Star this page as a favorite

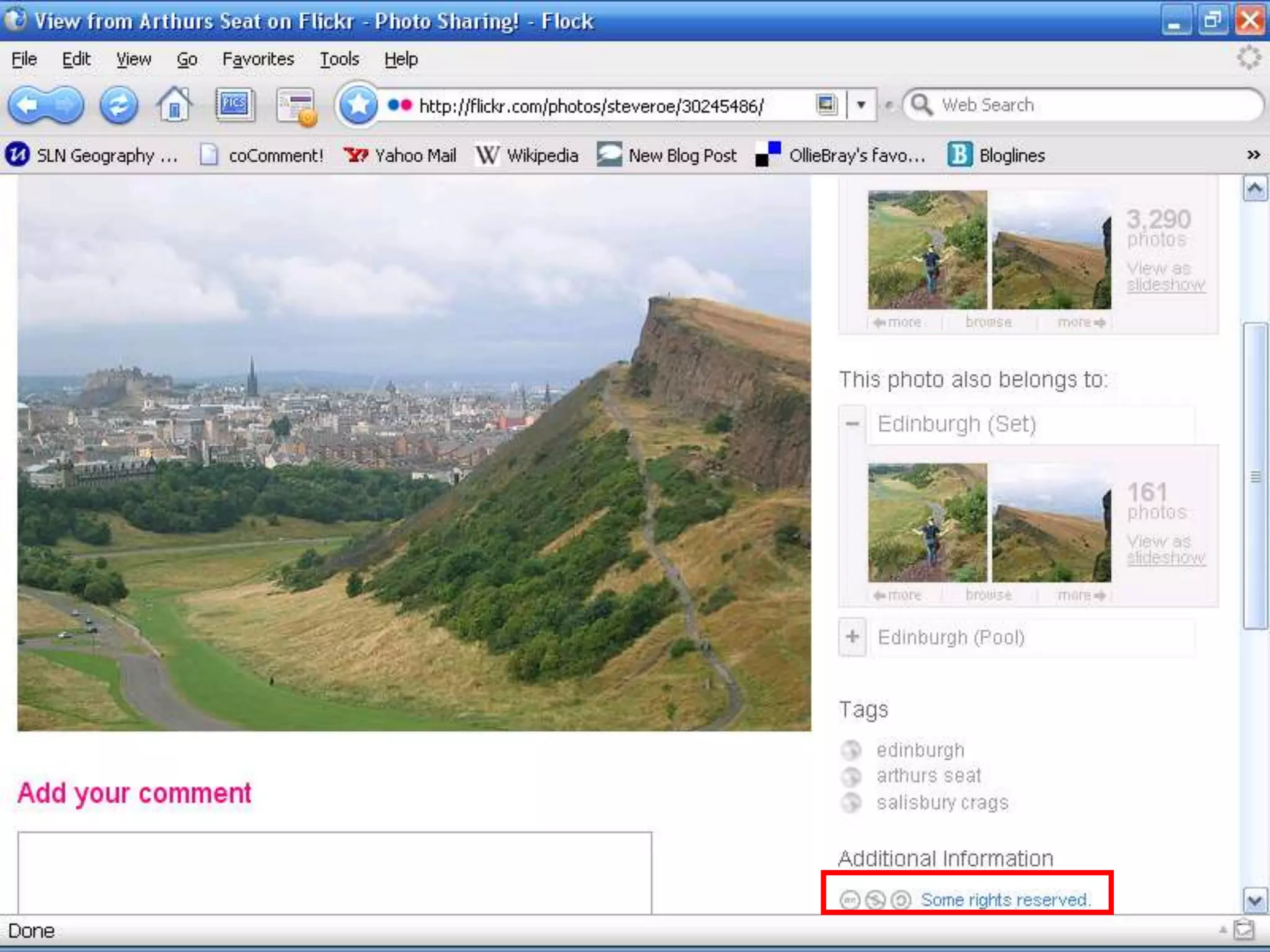(358, 105)
